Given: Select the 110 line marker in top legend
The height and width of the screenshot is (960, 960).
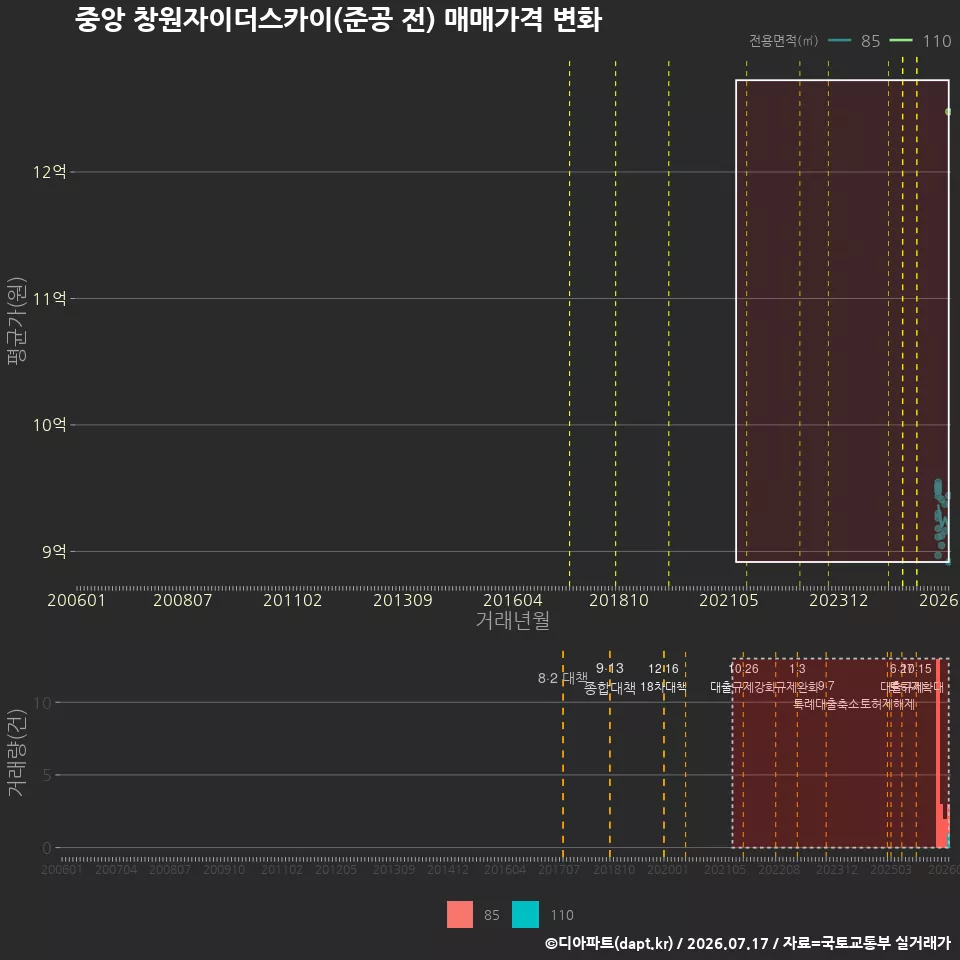Looking at the screenshot, I should [901, 41].
